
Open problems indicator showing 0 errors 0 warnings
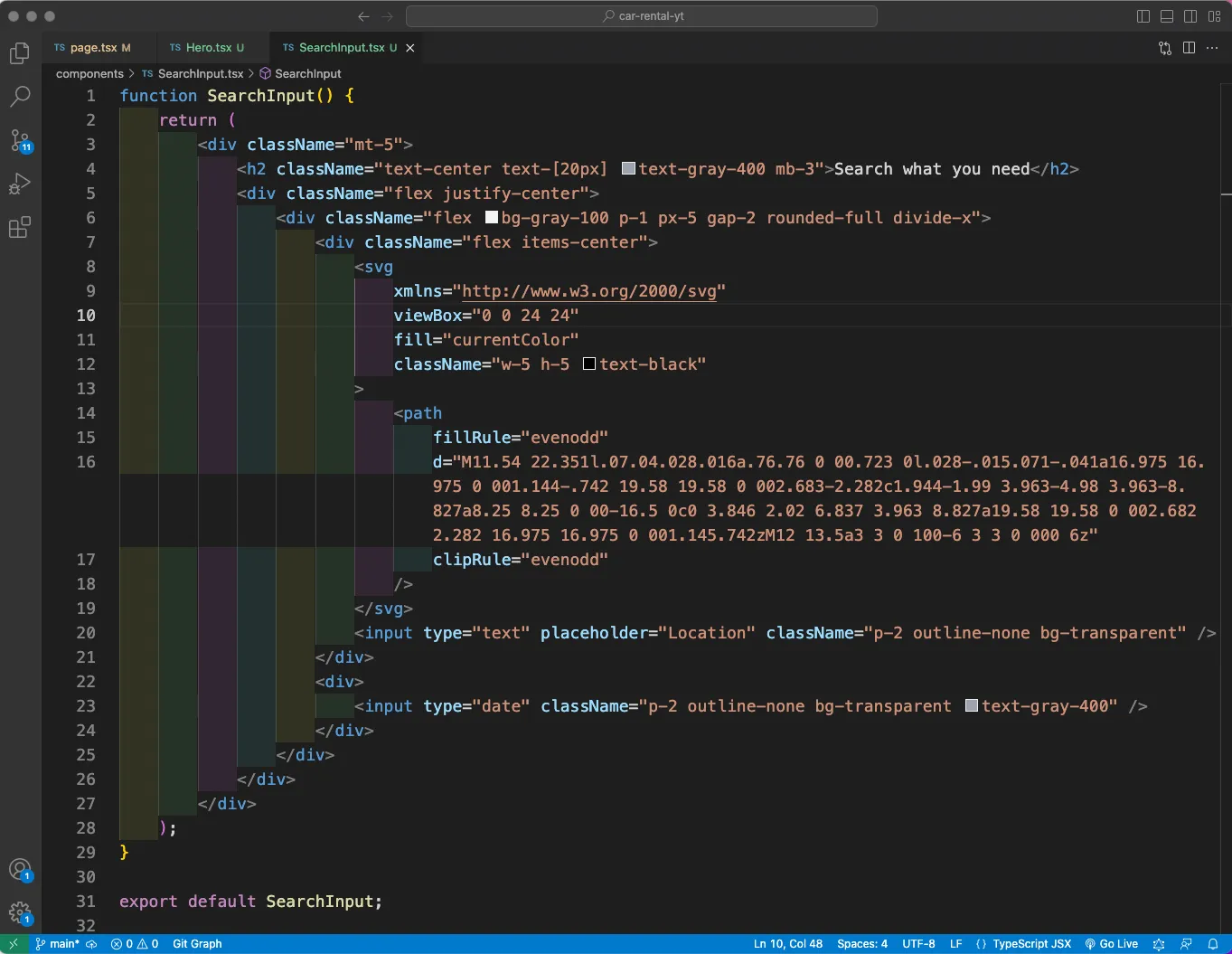tap(135, 944)
